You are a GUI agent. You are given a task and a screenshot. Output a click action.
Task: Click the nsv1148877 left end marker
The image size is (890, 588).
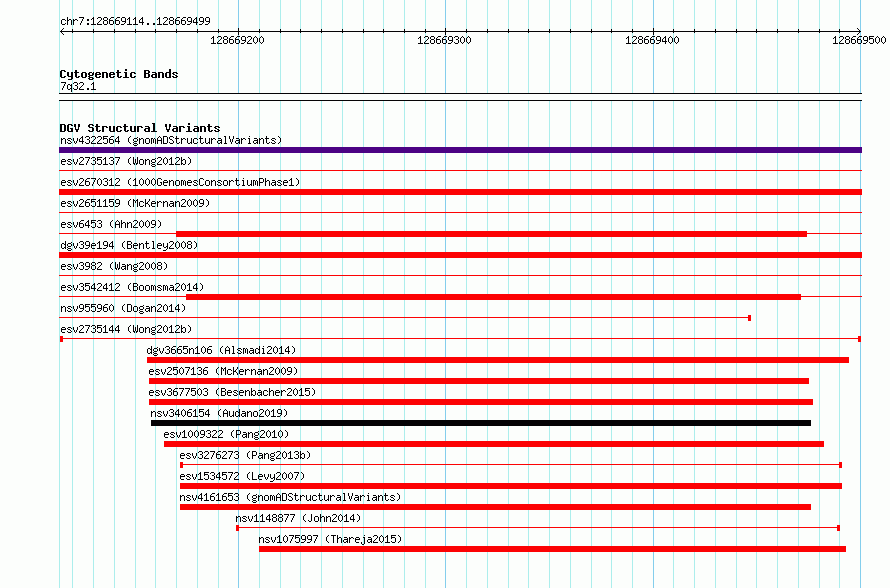click(x=237, y=528)
